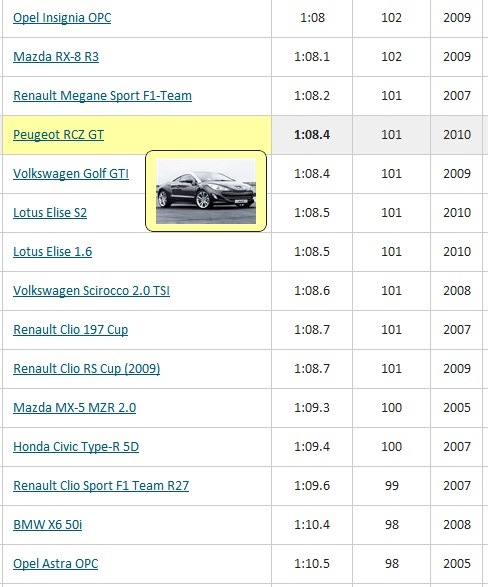The height and width of the screenshot is (587, 488).
Task: Select the highlighted Peugeot RCZ GT link
Action: pos(58,135)
